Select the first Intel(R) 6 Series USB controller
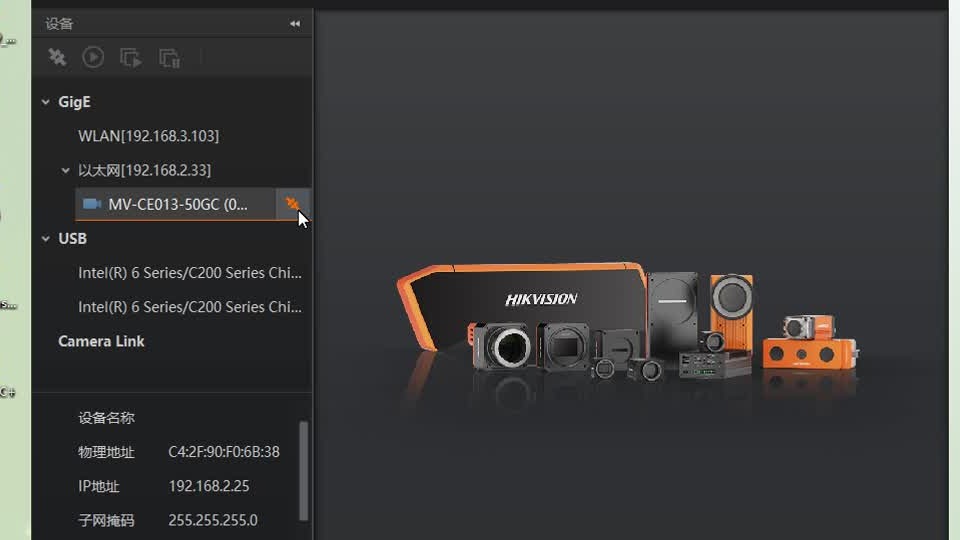The image size is (960, 540). 189,273
